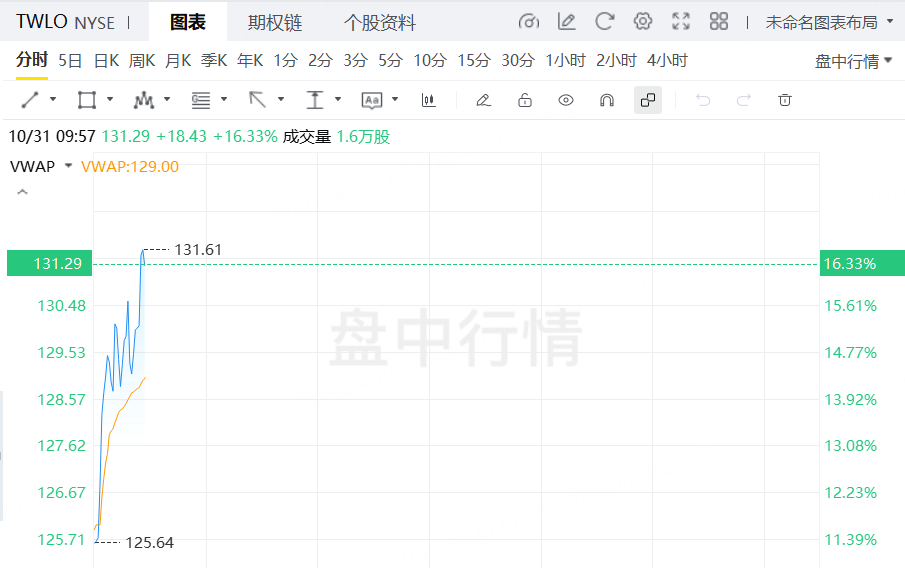The image size is (905, 568).
Task: Select the trend line drawing tool
Action: [30, 100]
